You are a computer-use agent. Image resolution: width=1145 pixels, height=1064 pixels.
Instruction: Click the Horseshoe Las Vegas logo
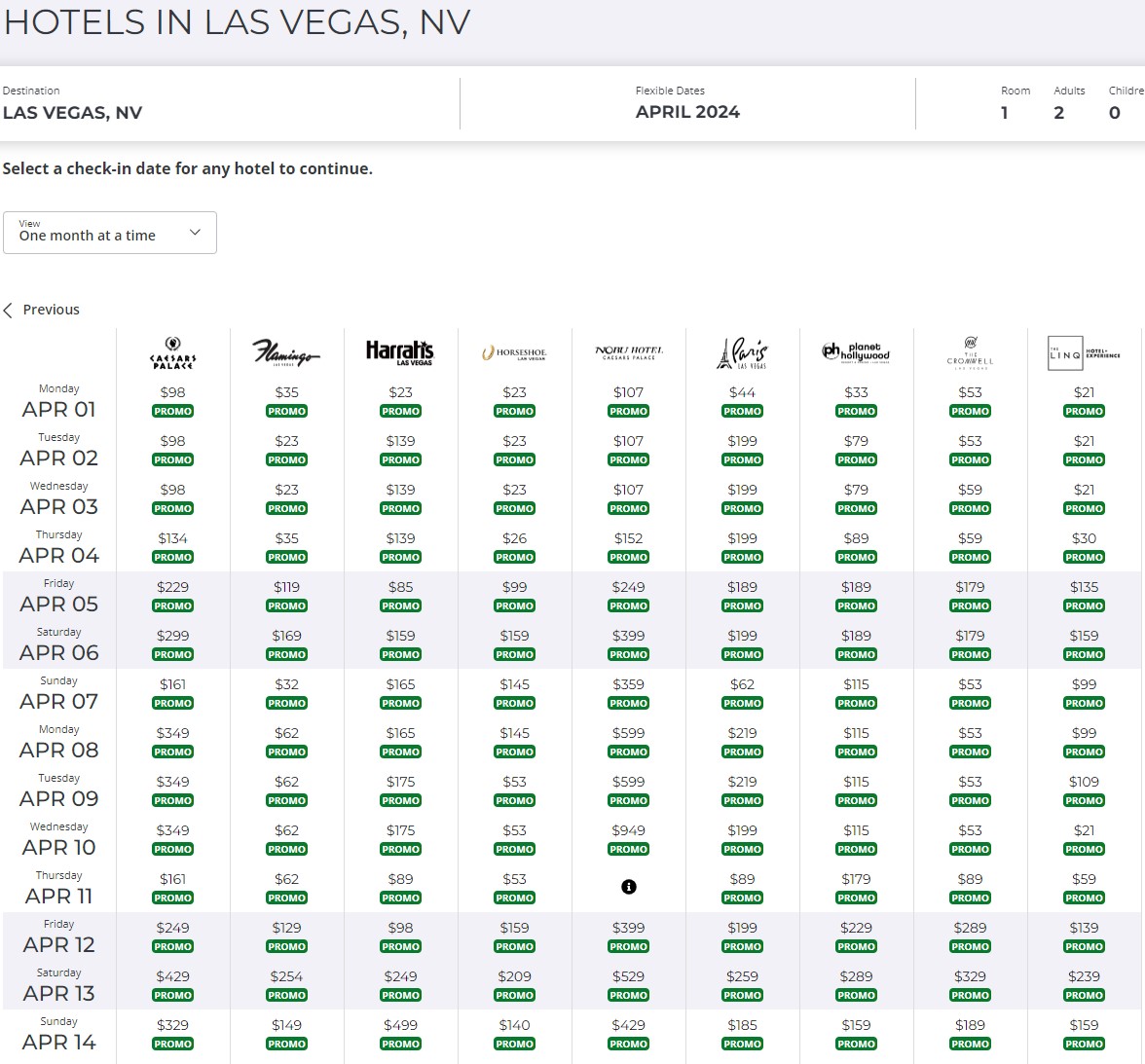[514, 352]
